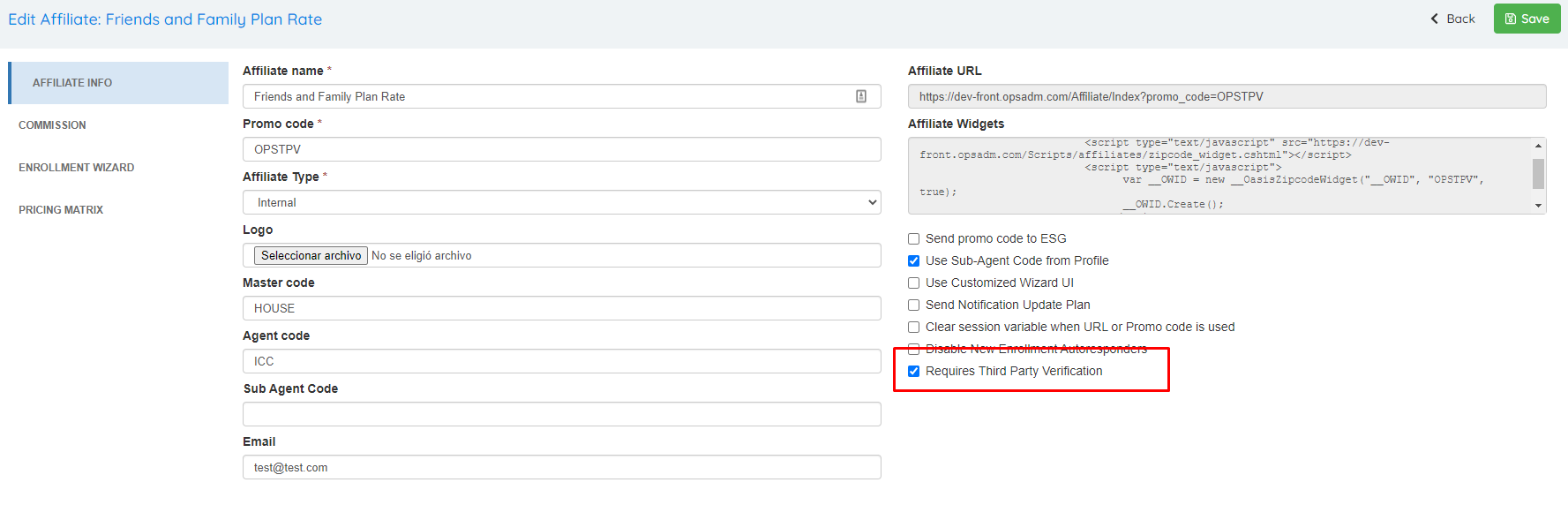The height and width of the screenshot is (505, 1568).
Task: Click the Master code field with HOUSE
Action: [x=561, y=308]
